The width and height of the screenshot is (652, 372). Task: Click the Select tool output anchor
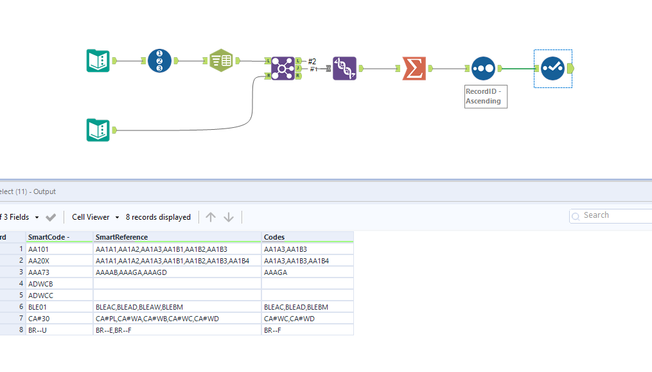pyautogui.click(x=570, y=68)
